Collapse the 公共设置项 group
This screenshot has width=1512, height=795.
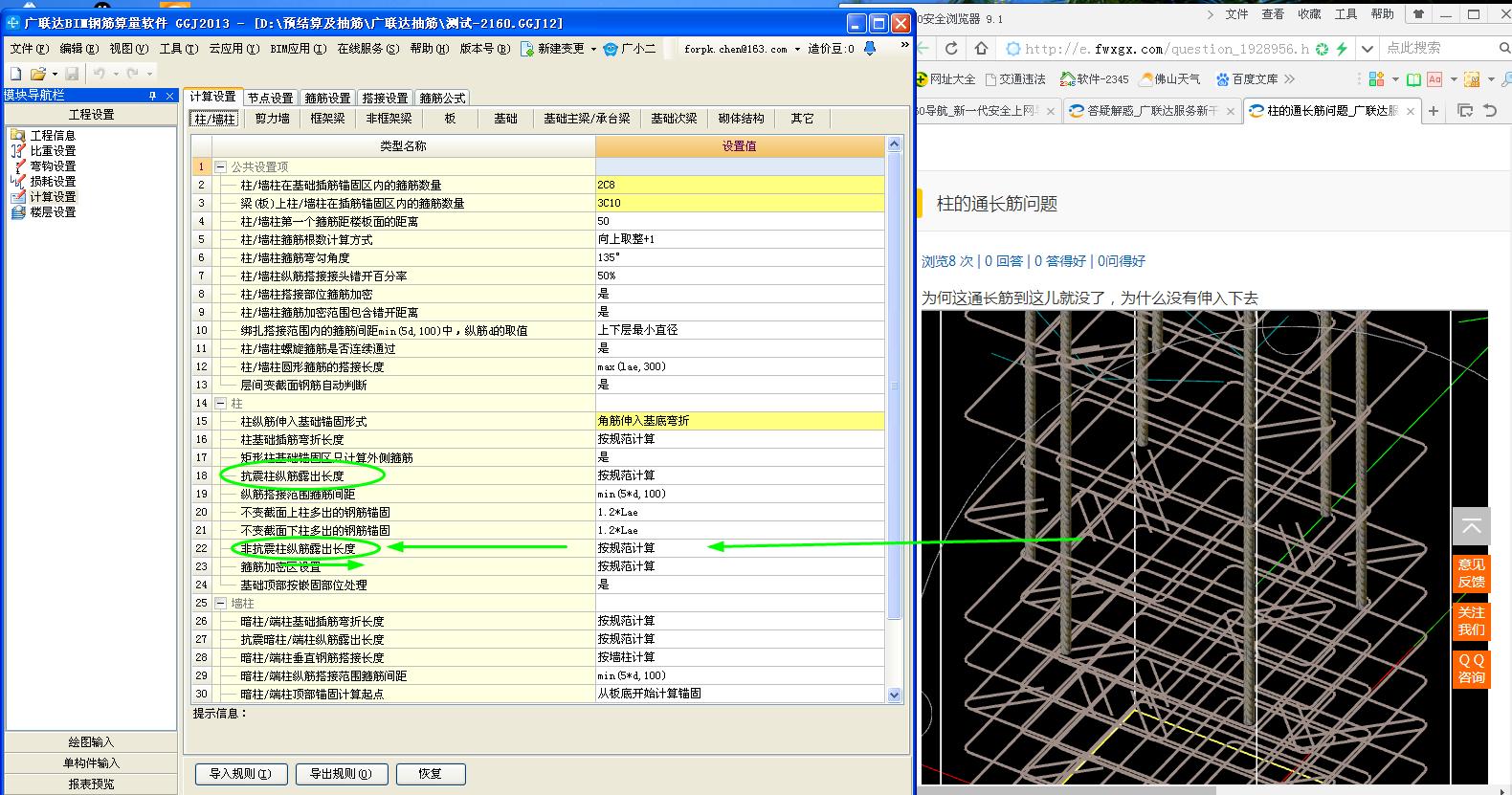click(x=221, y=166)
